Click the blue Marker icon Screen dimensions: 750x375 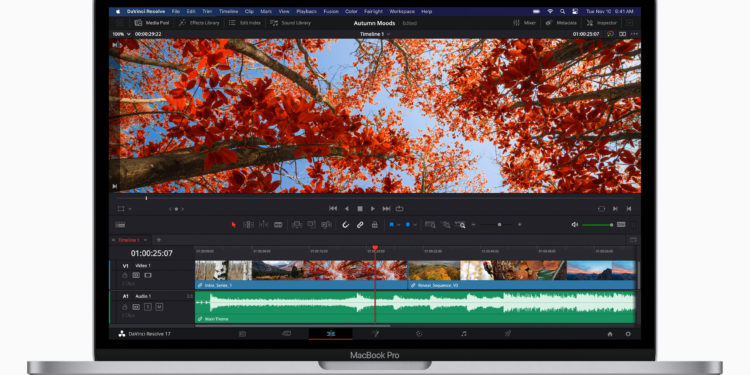click(x=408, y=224)
